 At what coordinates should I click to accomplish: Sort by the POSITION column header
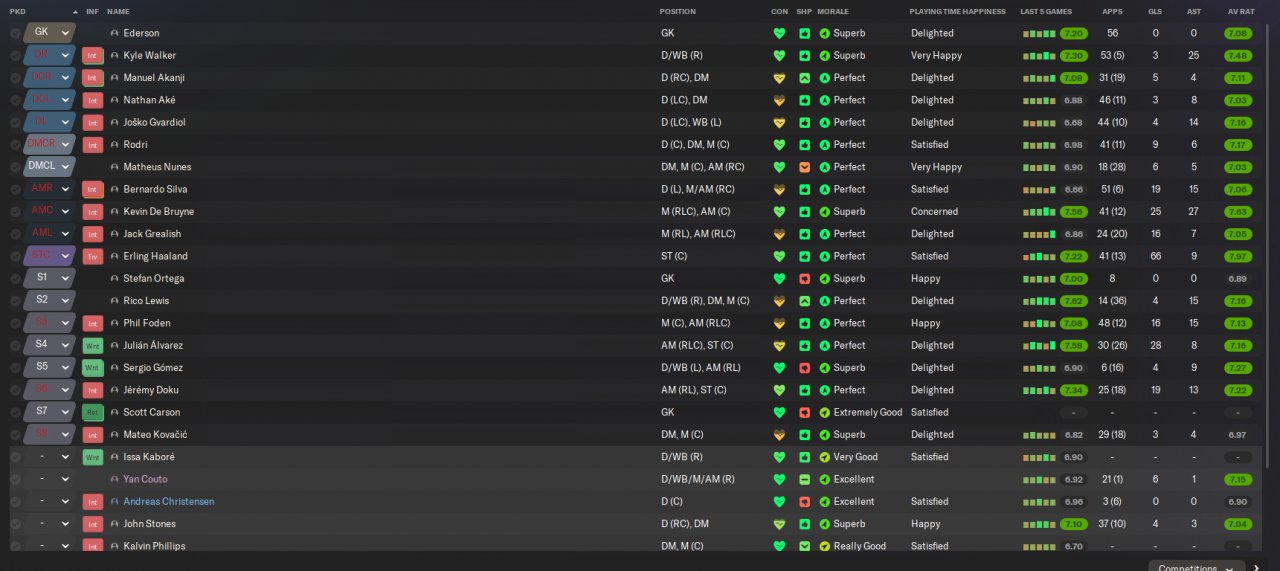click(x=677, y=11)
